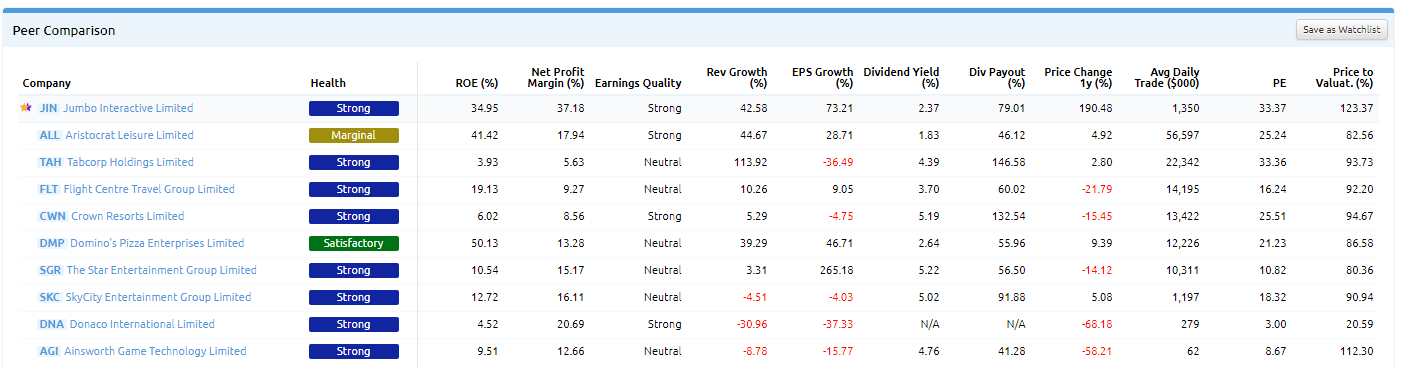Save peers using Save as Watchlist button
The image size is (1401, 369).
click(x=1342, y=30)
